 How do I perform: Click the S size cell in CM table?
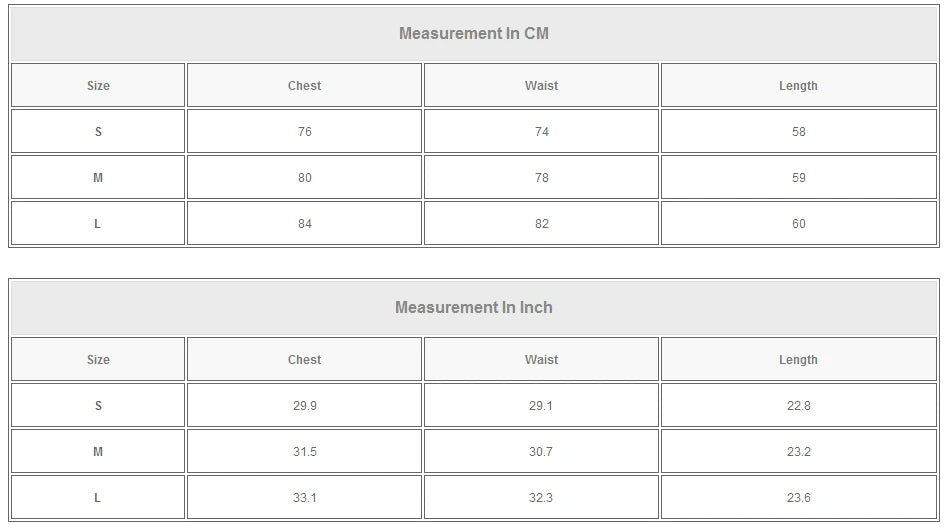(98, 132)
